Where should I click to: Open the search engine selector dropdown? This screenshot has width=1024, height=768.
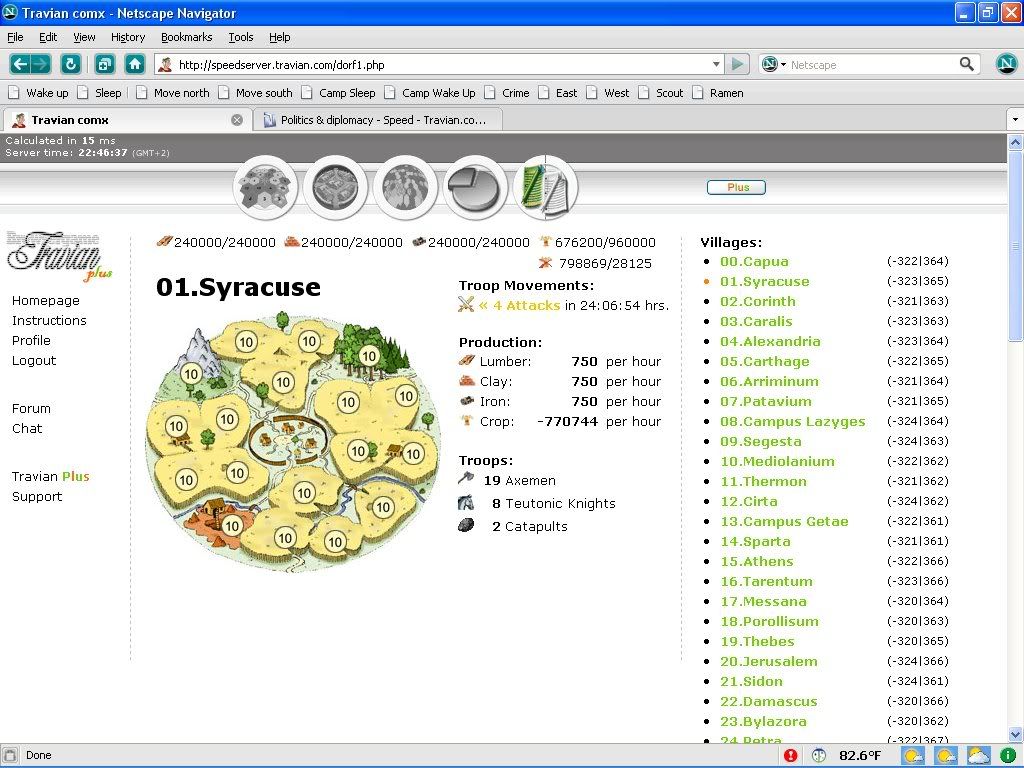(x=774, y=64)
